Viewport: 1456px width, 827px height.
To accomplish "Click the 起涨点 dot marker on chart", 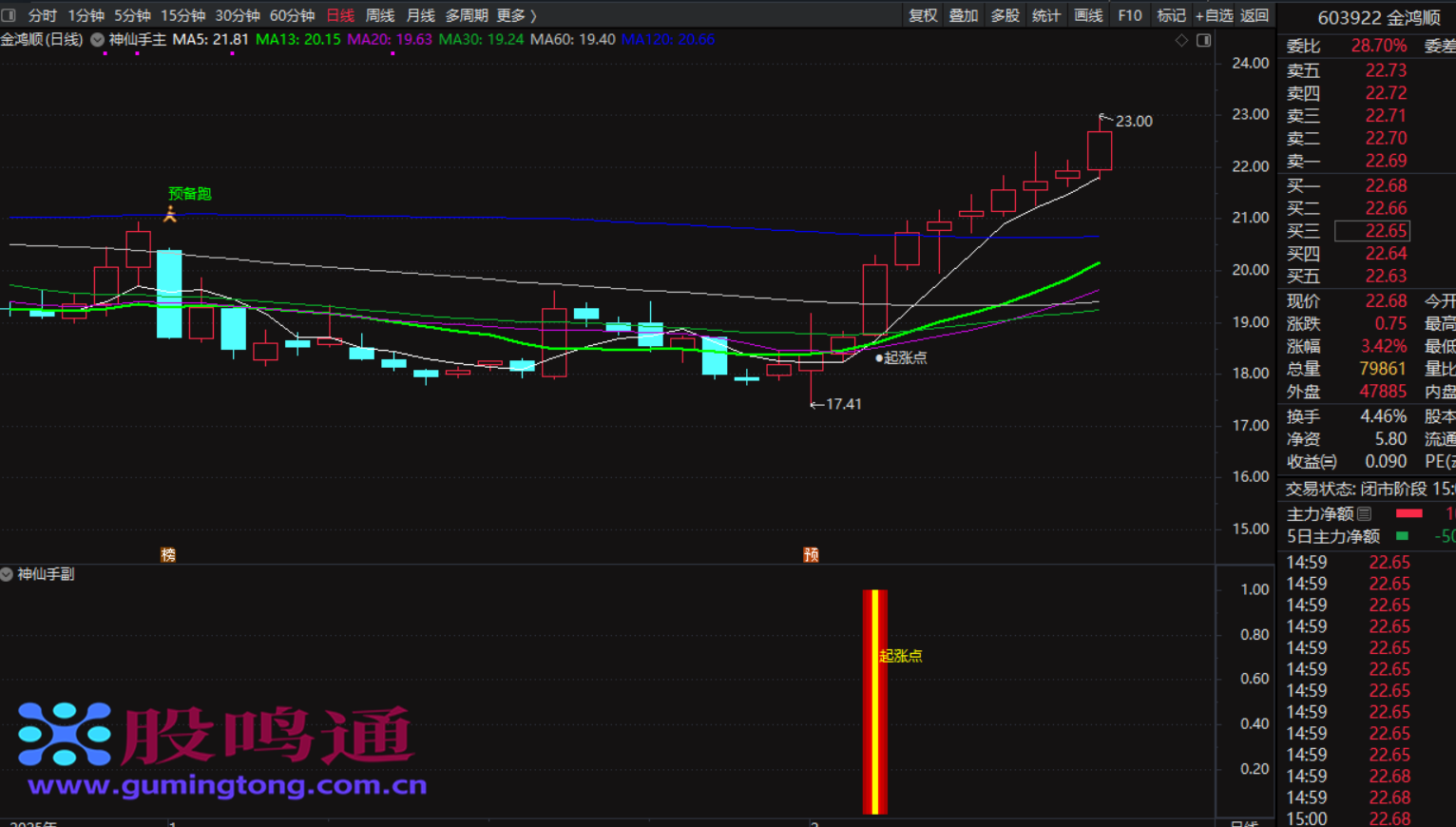I will click(x=879, y=358).
